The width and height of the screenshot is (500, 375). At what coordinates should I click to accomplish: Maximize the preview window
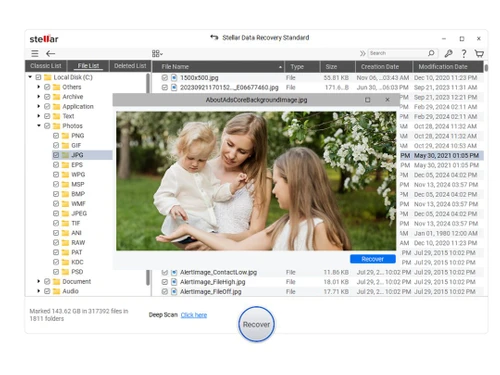coord(367,100)
